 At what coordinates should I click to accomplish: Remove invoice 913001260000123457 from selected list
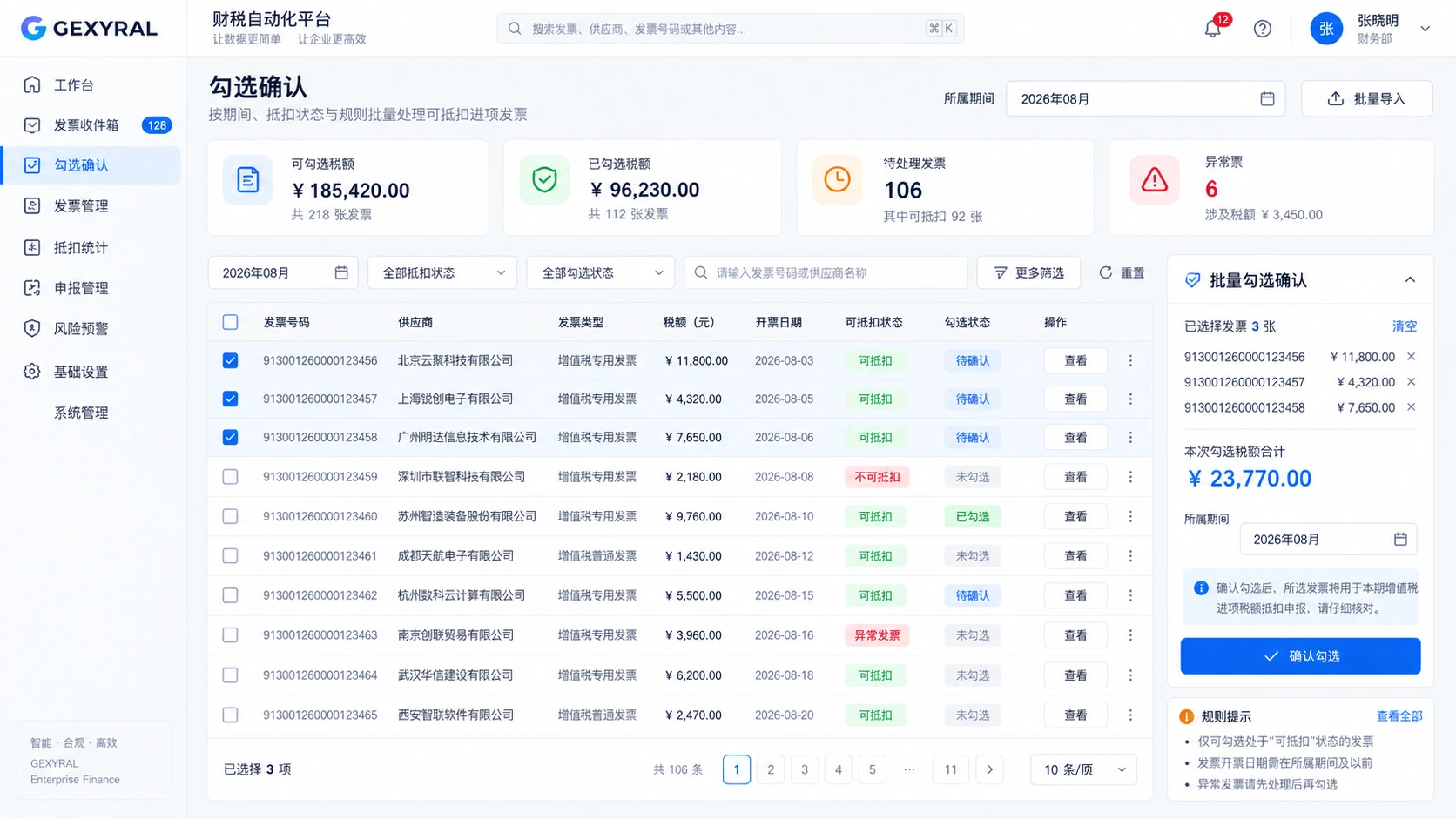tap(1411, 382)
